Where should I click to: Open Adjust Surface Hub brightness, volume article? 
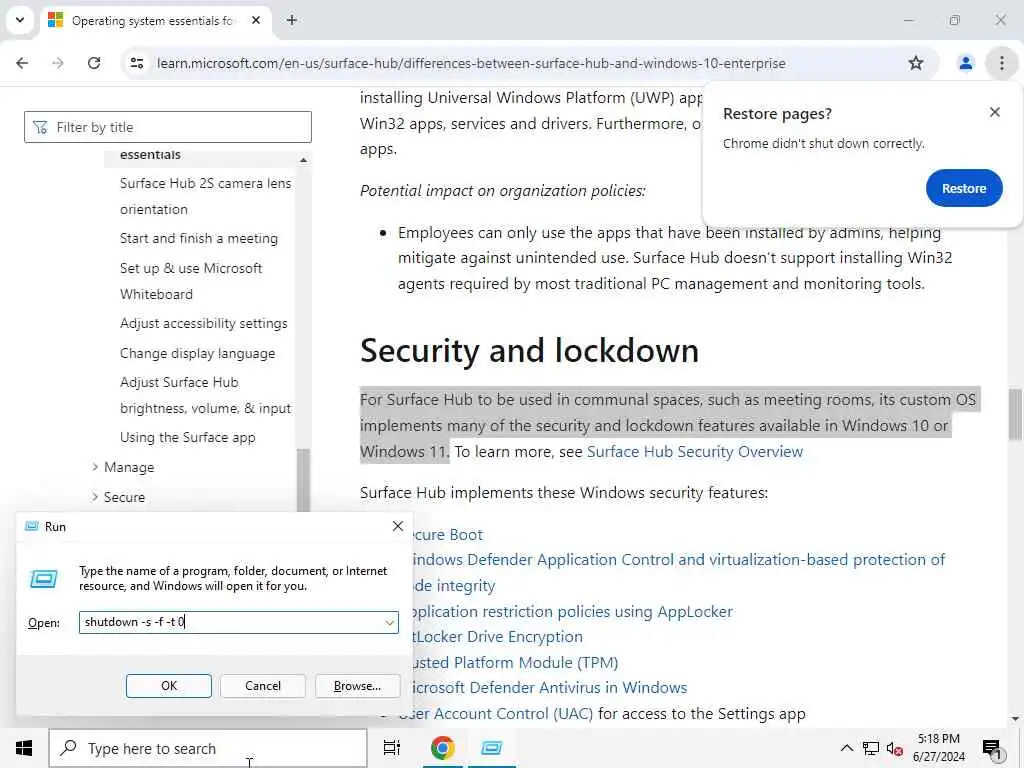click(x=205, y=395)
